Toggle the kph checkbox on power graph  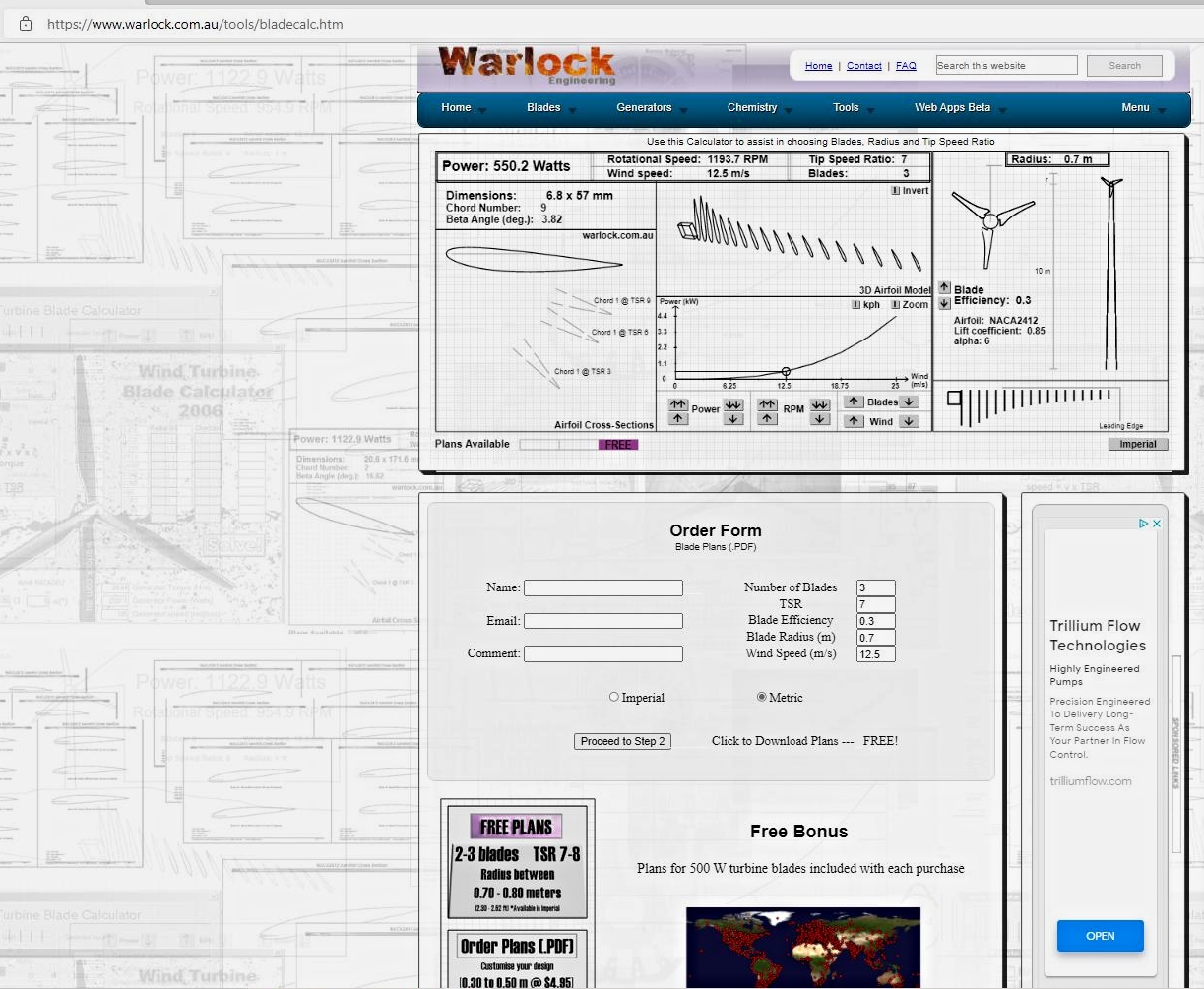tap(856, 305)
